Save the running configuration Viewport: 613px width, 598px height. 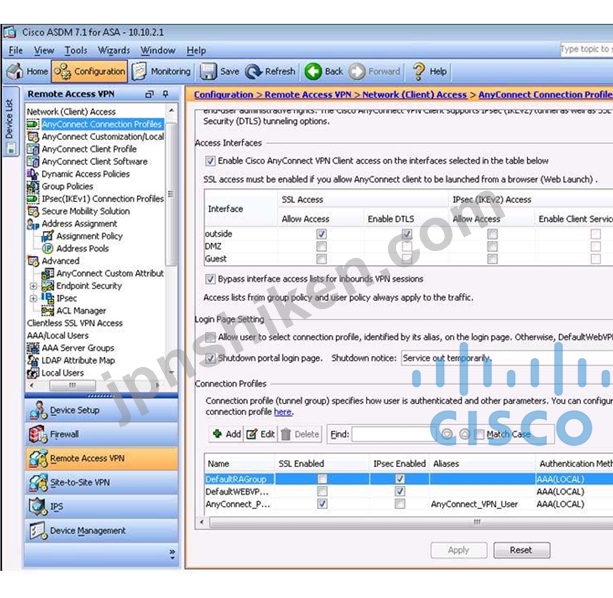click(219, 72)
